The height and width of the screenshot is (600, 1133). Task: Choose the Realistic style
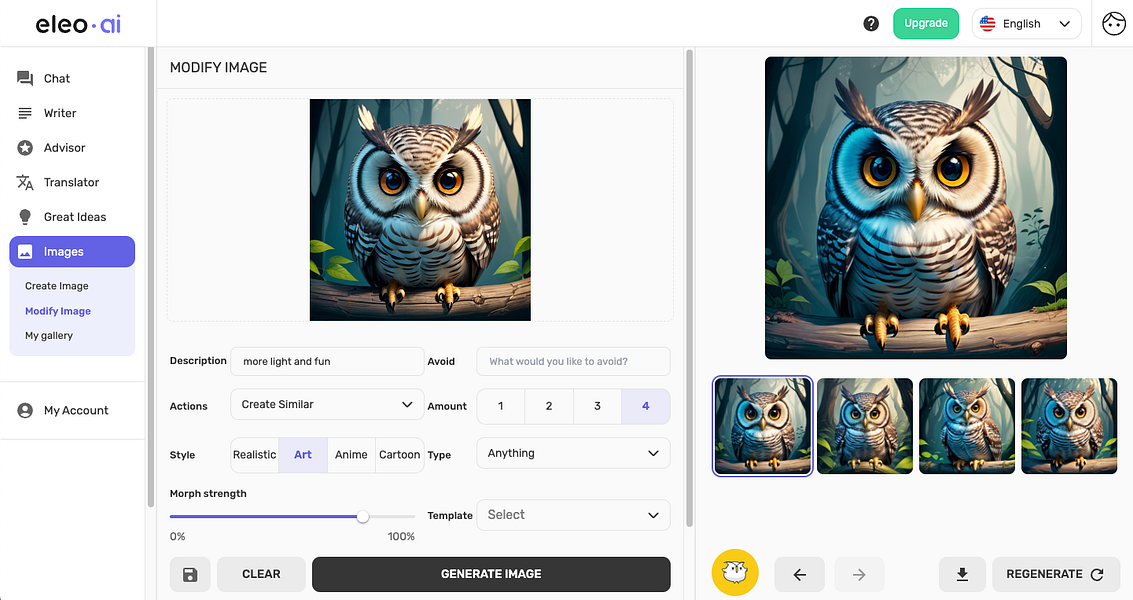pyautogui.click(x=254, y=455)
